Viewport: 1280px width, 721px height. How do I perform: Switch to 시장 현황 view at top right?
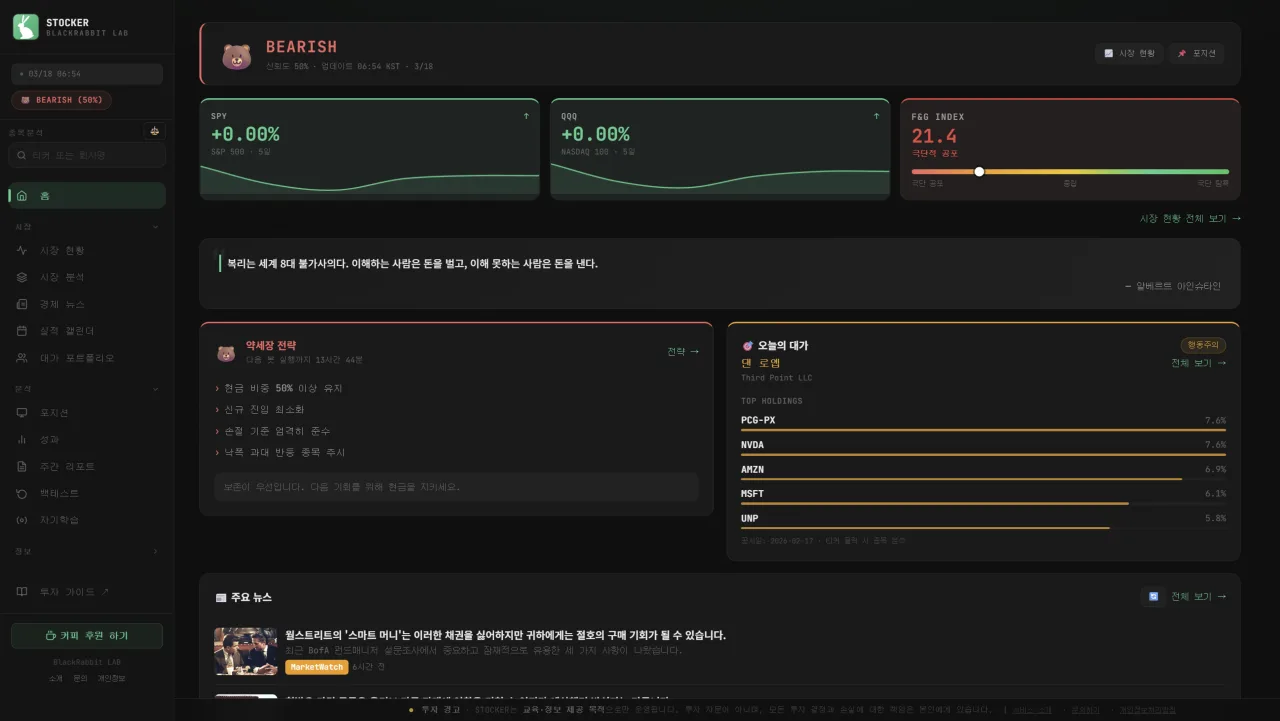[x=1129, y=53]
